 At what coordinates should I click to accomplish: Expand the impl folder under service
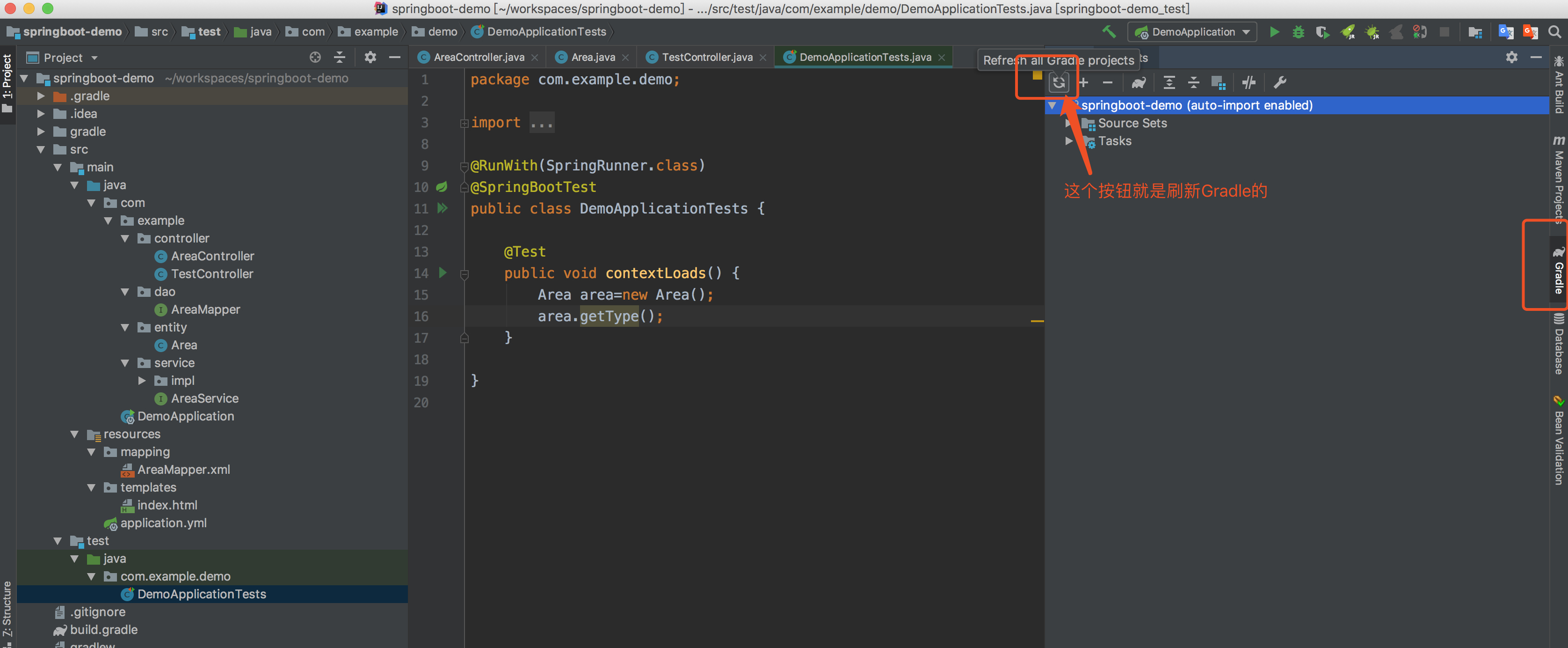(142, 381)
